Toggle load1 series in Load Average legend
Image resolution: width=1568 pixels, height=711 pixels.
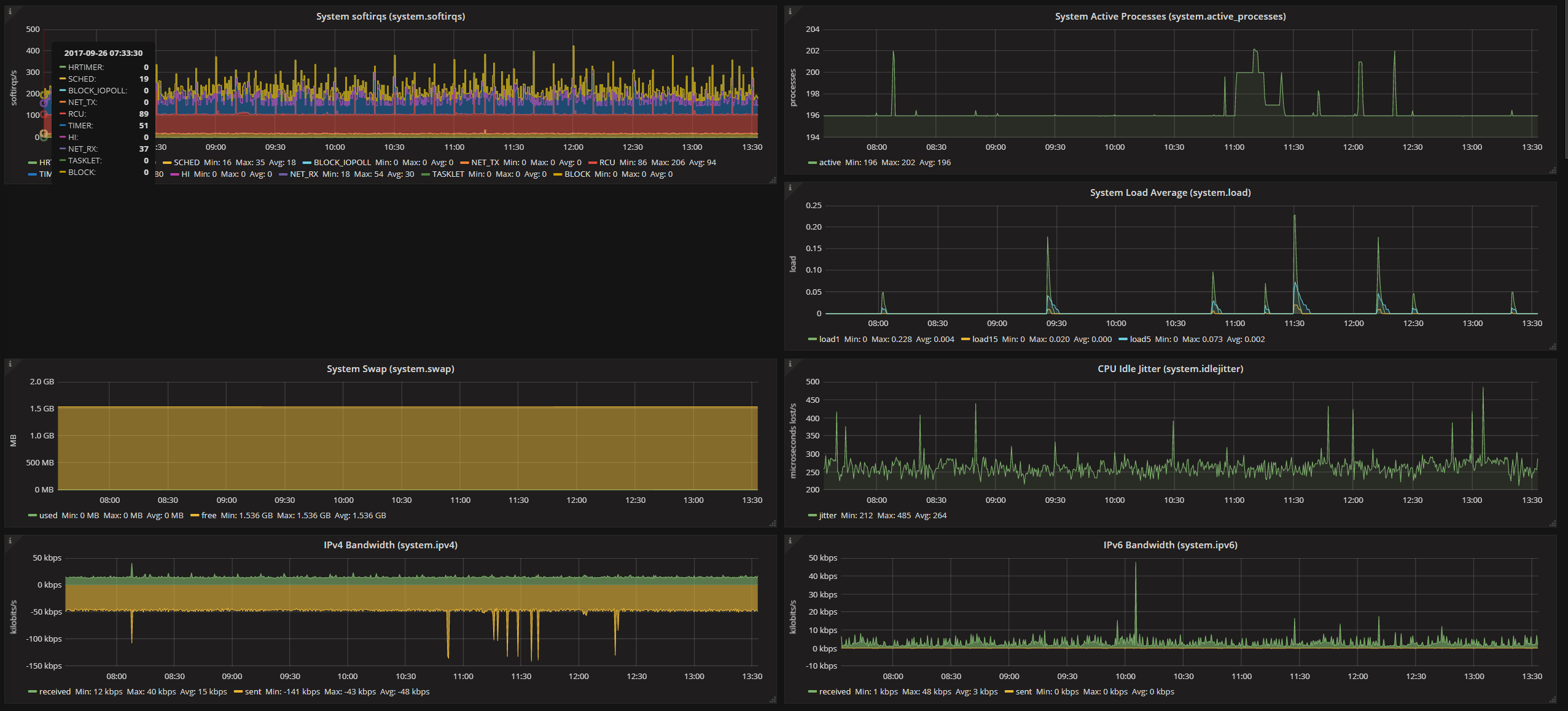point(829,340)
